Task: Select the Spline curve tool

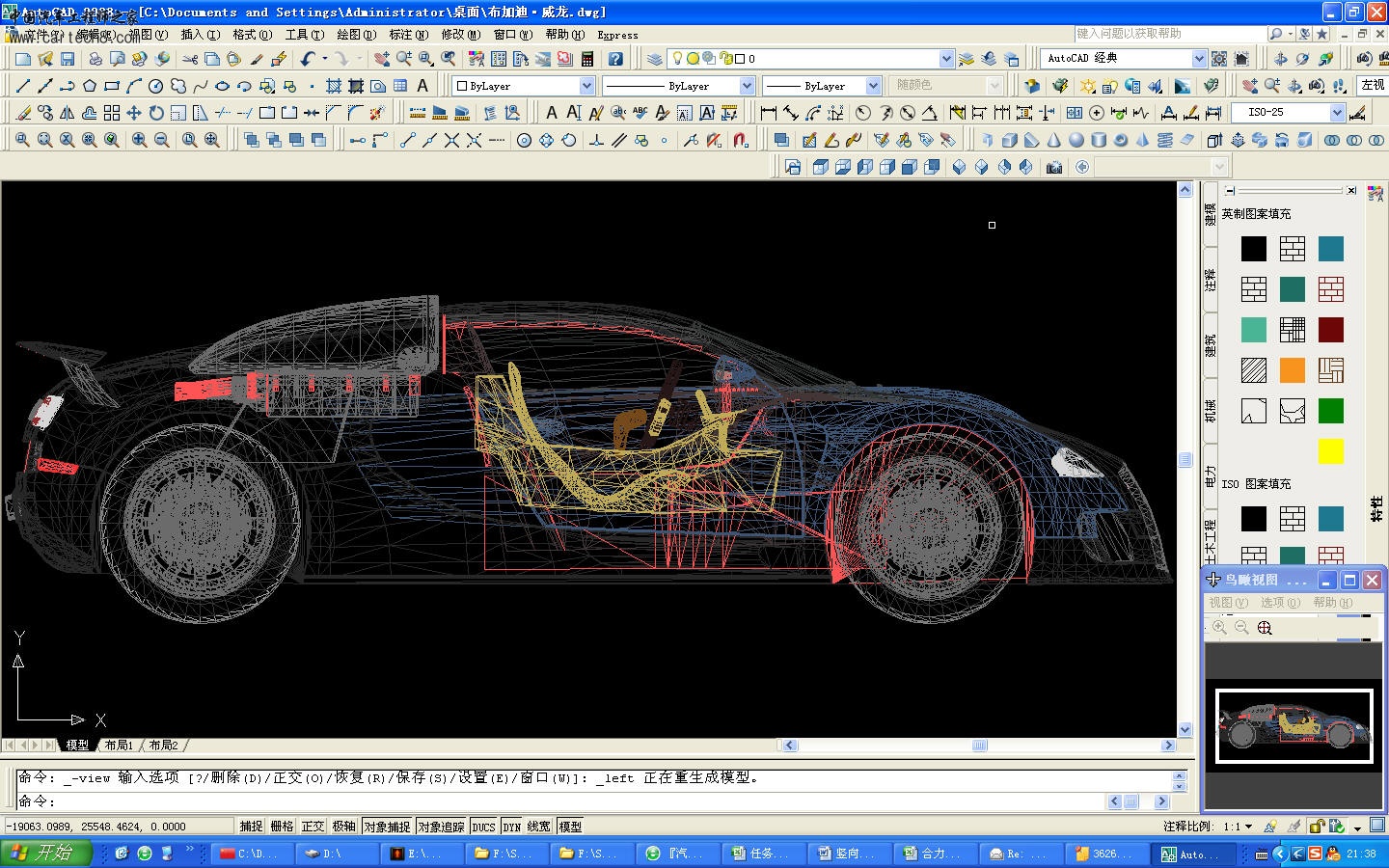Action: [201, 86]
